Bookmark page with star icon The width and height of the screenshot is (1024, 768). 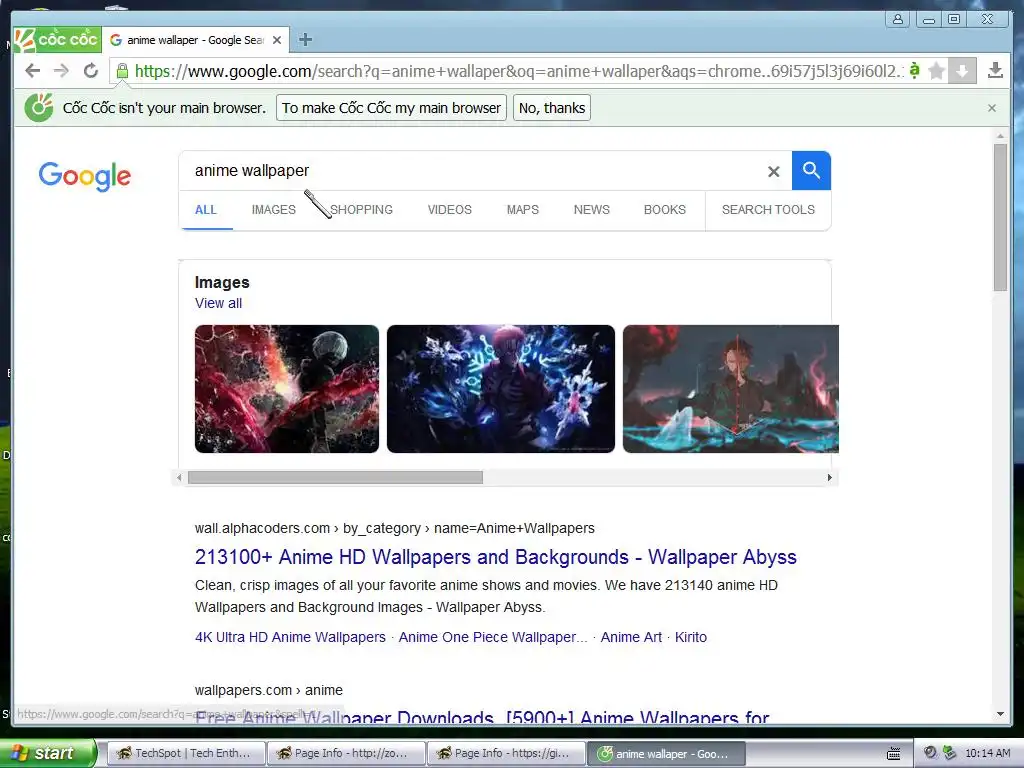click(x=936, y=71)
